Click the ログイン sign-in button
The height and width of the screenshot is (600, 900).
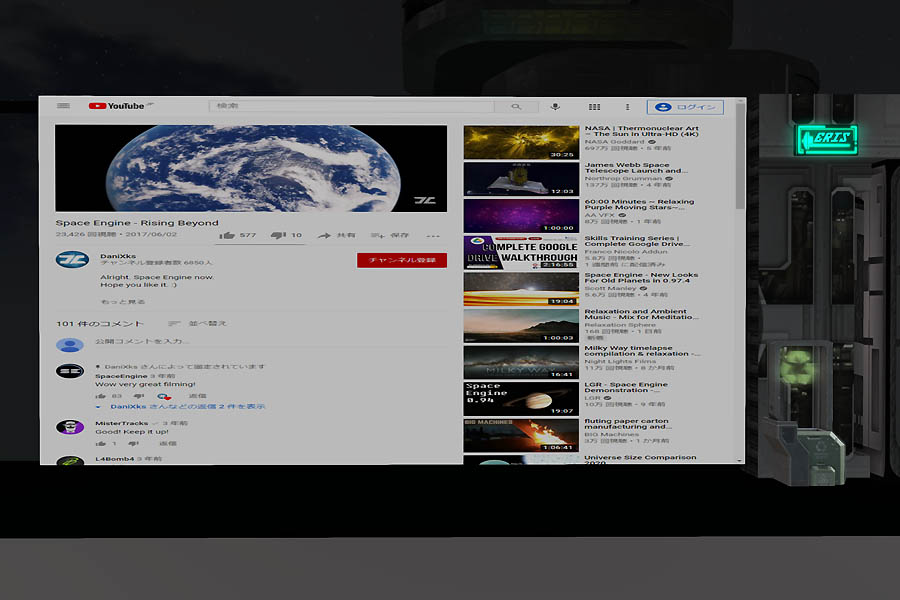685,107
